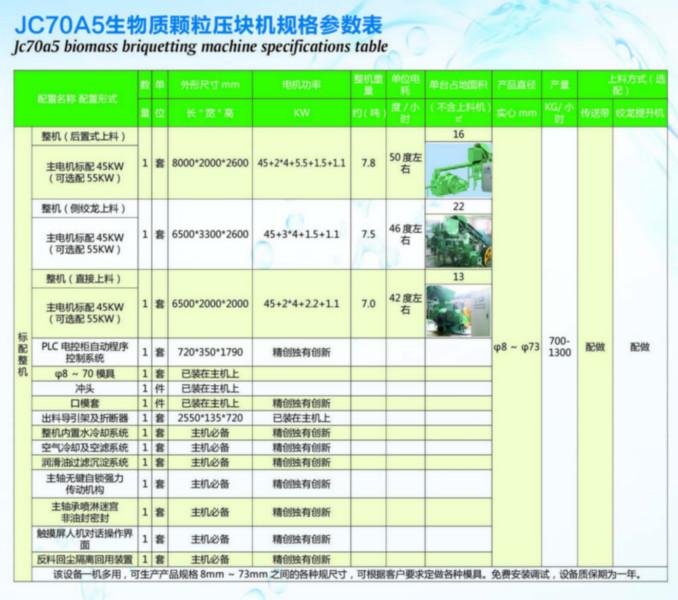The height and width of the screenshot is (600, 678).
Task: Select the footer note starting '该设备一机多用'
Action: [347, 574]
